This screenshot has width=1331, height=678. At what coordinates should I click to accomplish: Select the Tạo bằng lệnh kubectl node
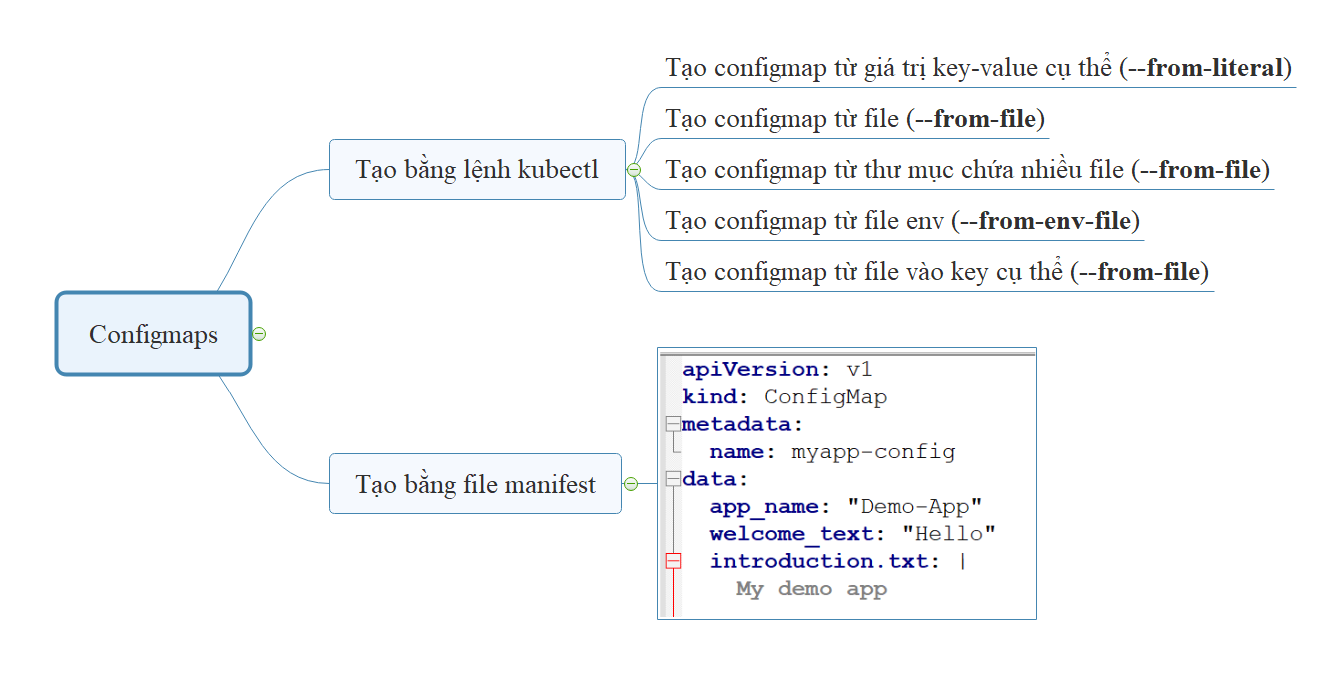coord(477,169)
